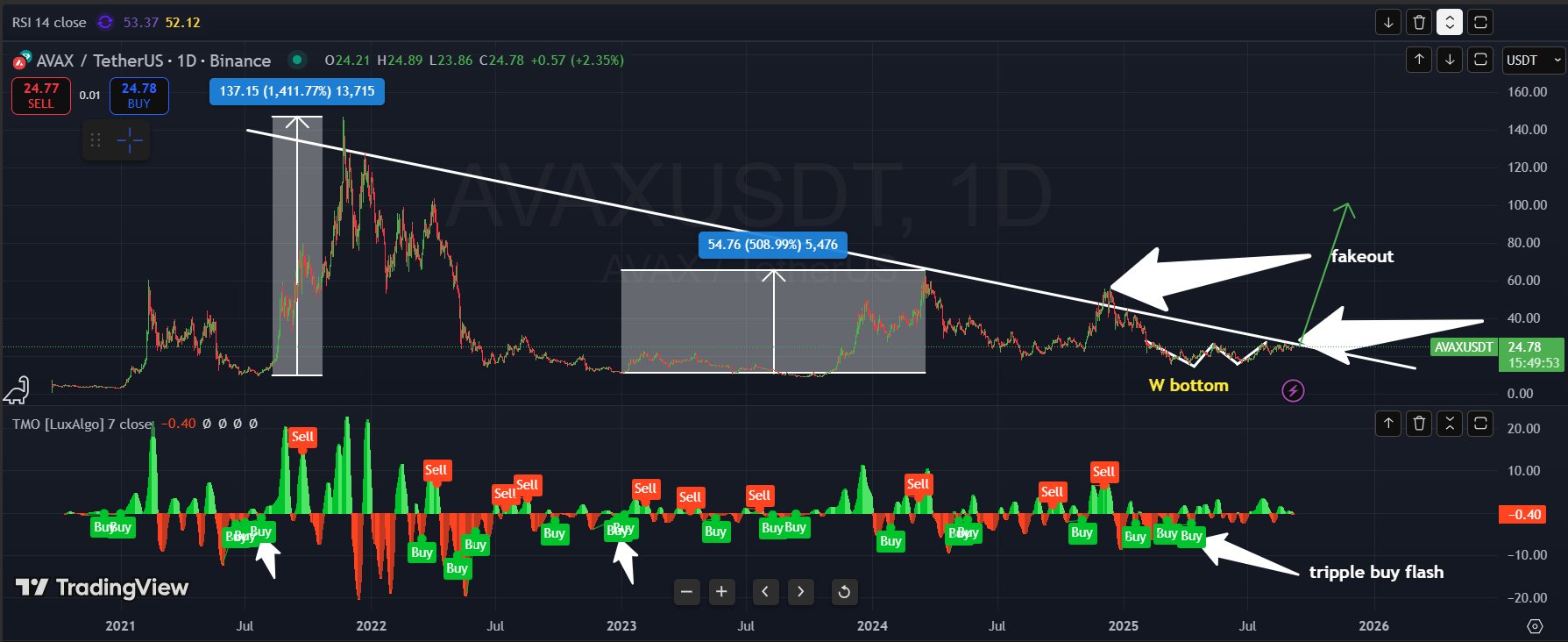This screenshot has width=1568, height=642.
Task: Toggle collapse on the RSI pane
Action: (1450, 22)
